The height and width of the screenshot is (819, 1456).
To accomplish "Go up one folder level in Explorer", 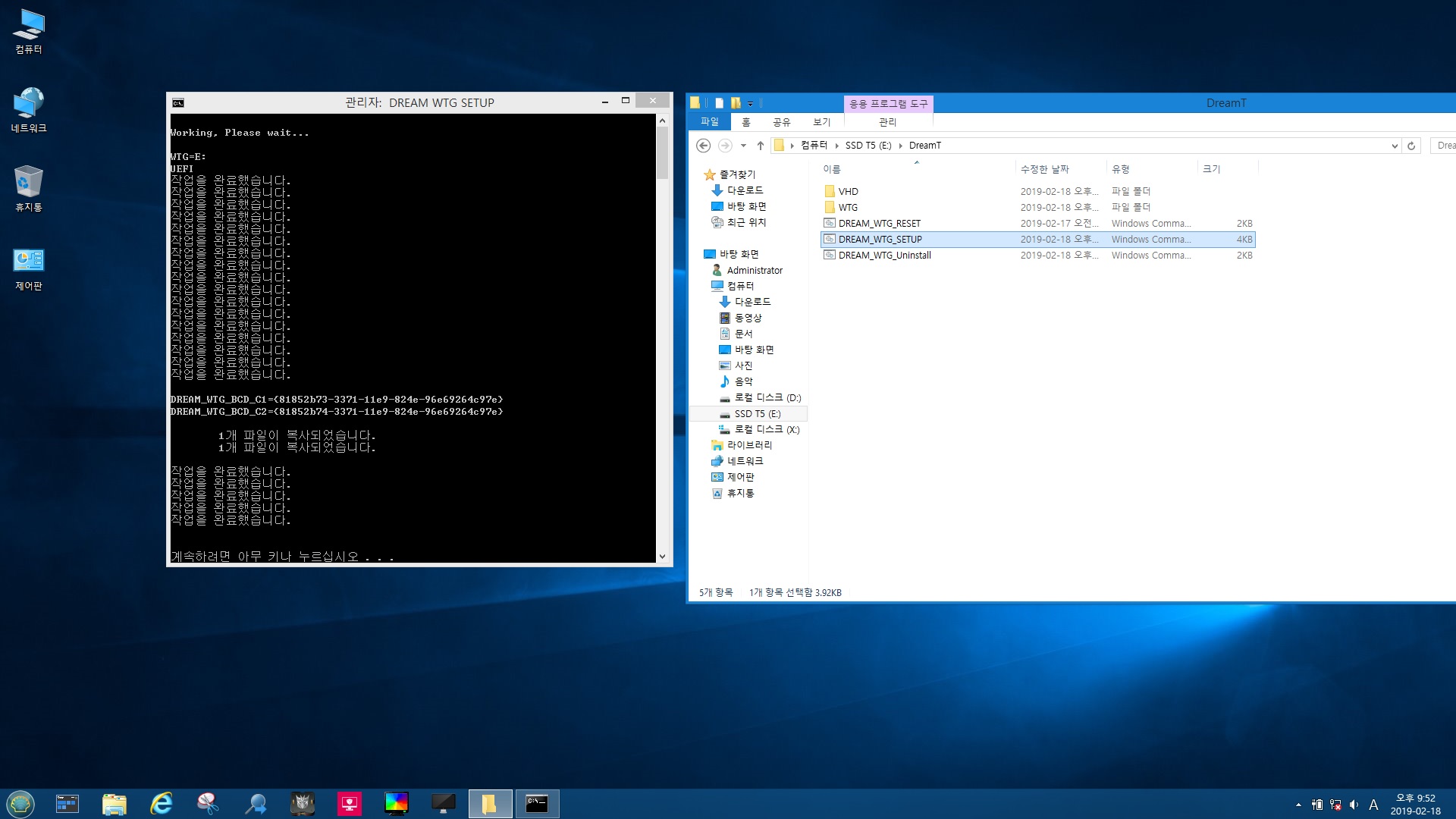I will (761, 146).
